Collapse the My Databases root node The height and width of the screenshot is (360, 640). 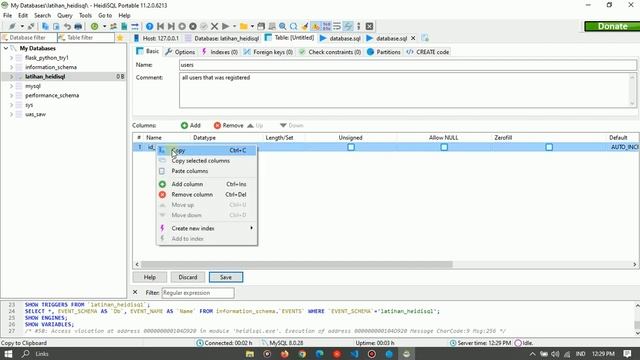pos(6,48)
